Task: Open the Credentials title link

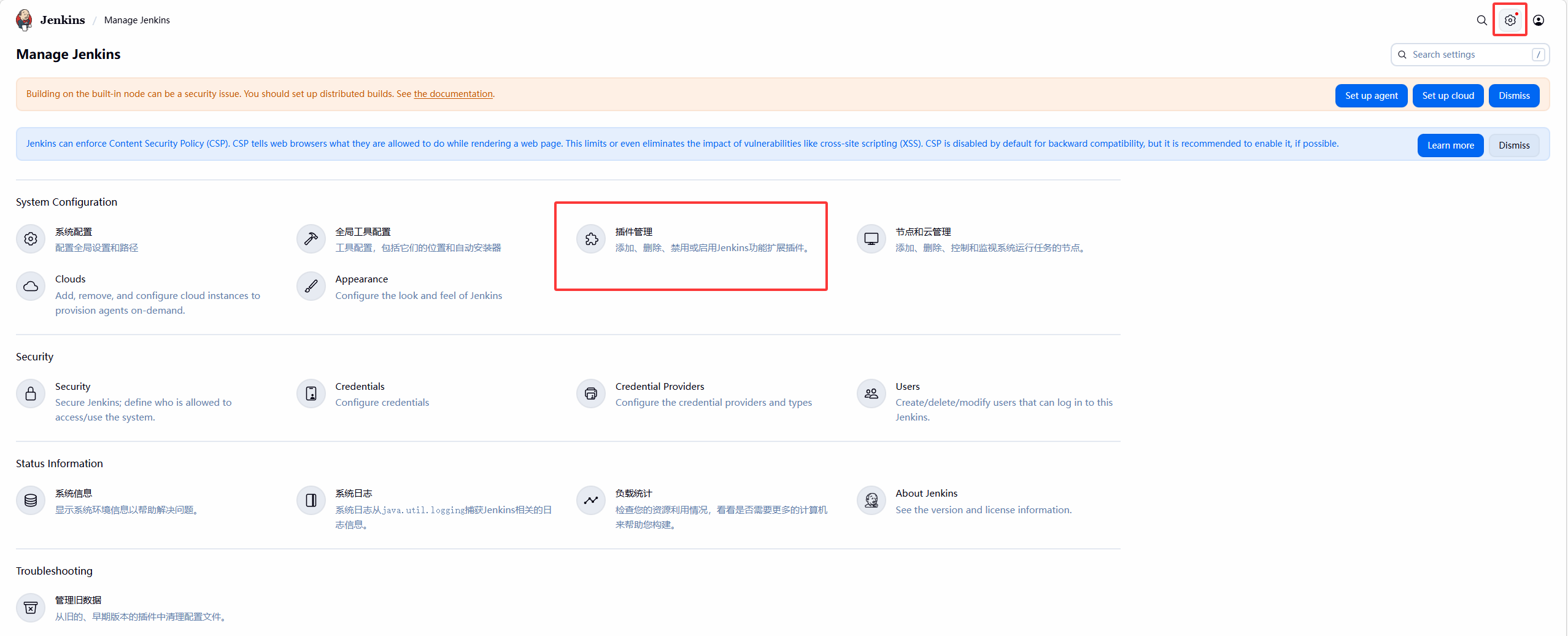Action: pos(360,387)
